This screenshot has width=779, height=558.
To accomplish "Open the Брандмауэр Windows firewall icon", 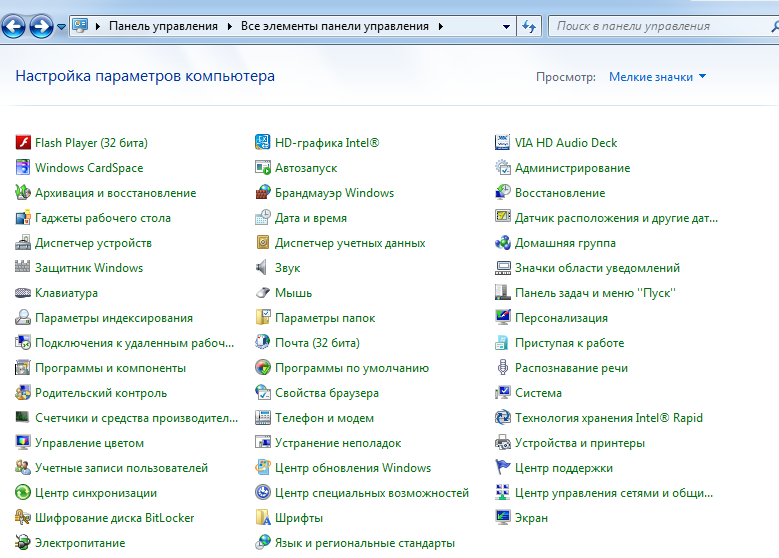I will point(263,192).
